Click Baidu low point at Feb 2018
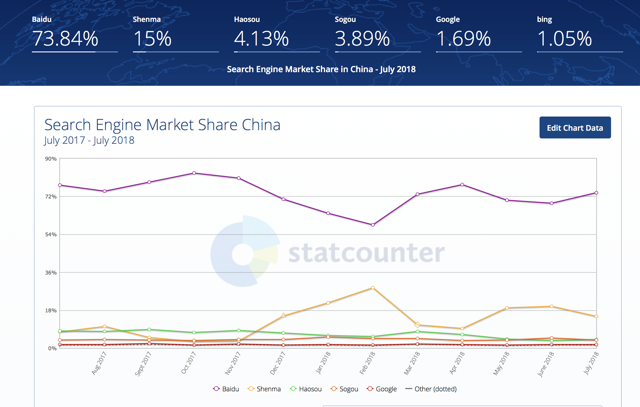 373,225
